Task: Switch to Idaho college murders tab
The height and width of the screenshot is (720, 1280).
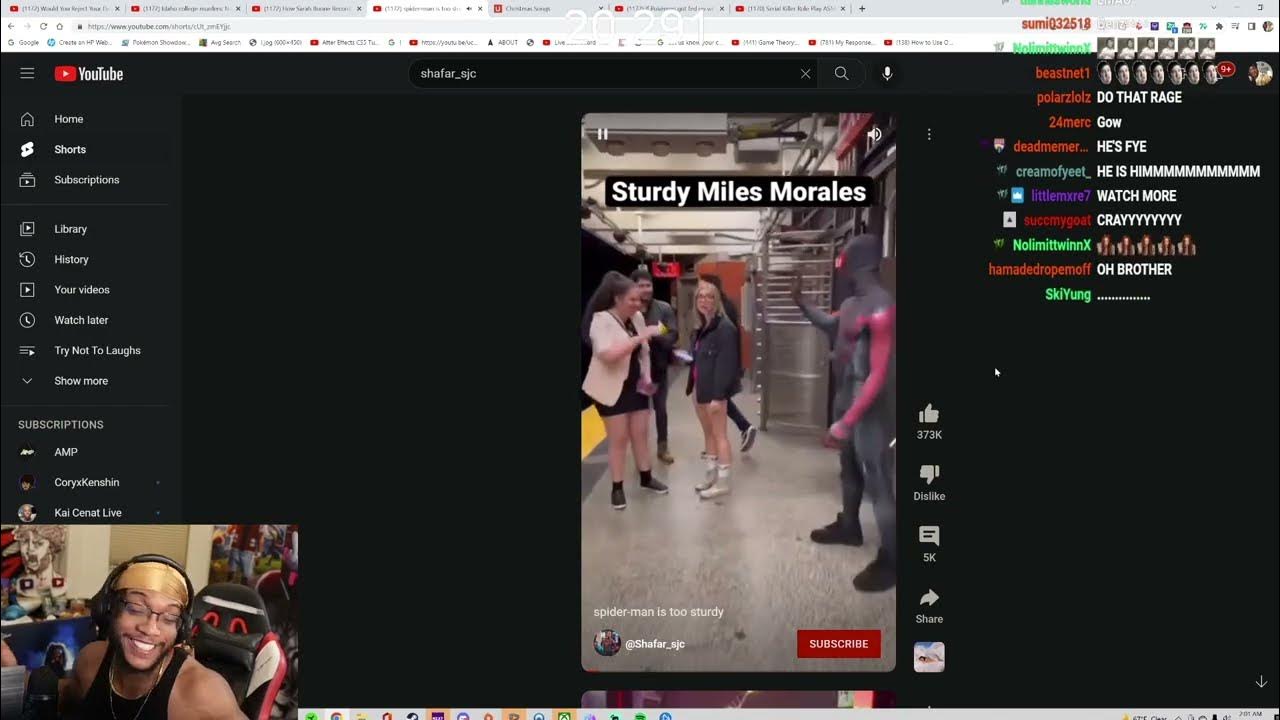Action: point(186,8)
